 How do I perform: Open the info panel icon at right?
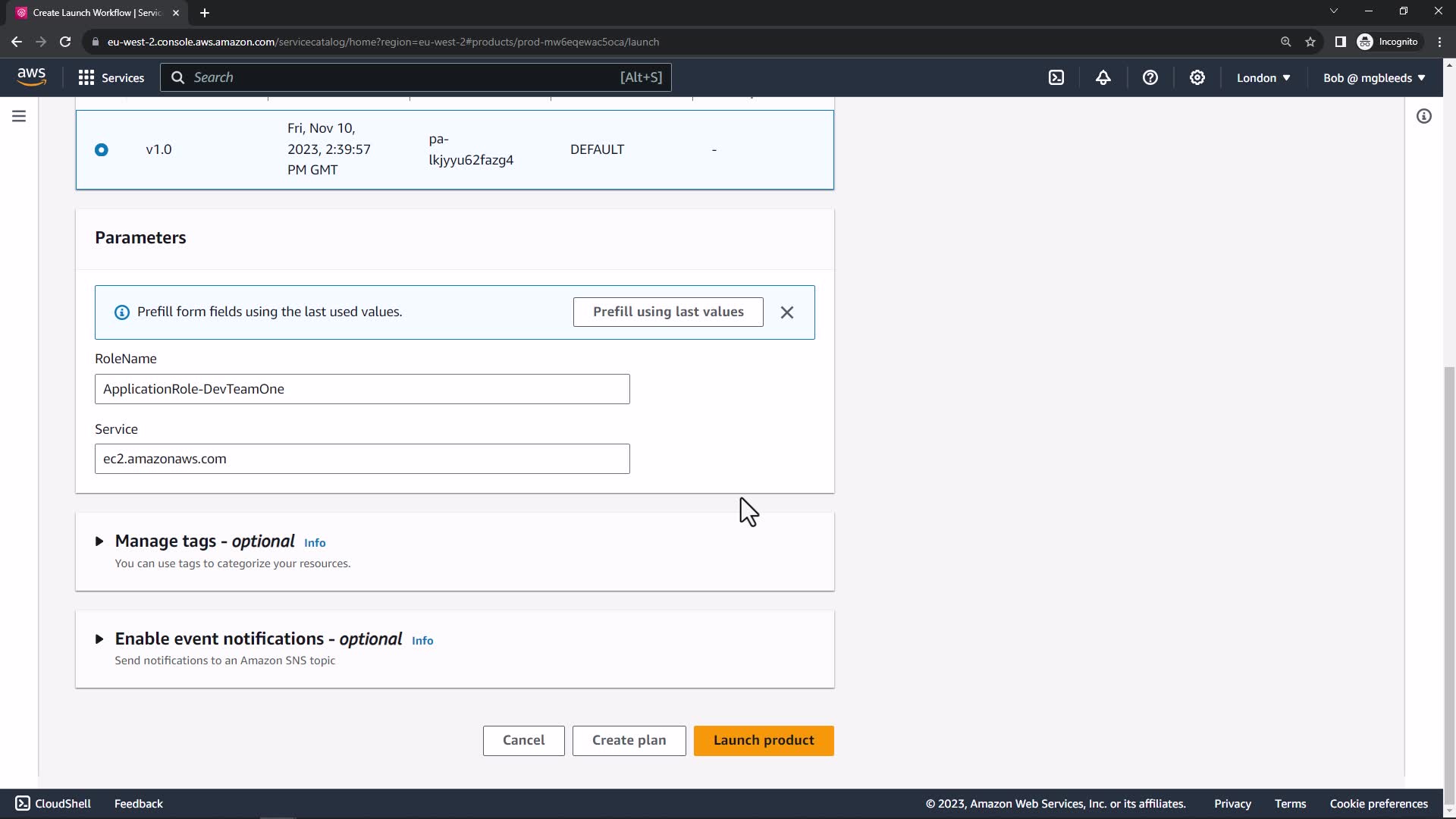click(1424, 116)
